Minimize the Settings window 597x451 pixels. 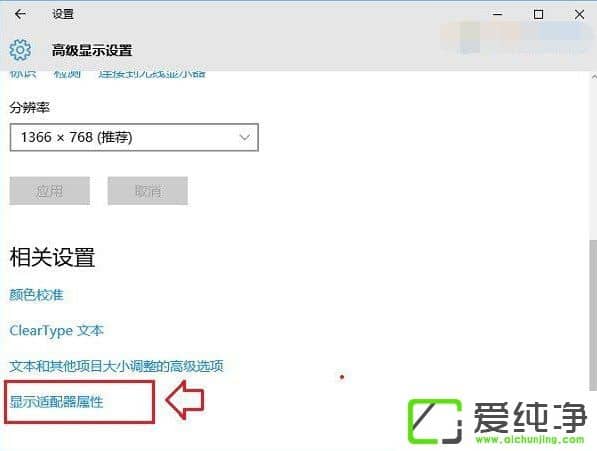point(497,14)
